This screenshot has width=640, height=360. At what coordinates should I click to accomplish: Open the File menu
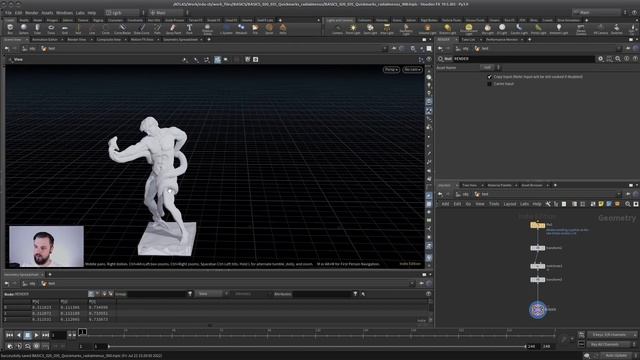click(8, 13)
